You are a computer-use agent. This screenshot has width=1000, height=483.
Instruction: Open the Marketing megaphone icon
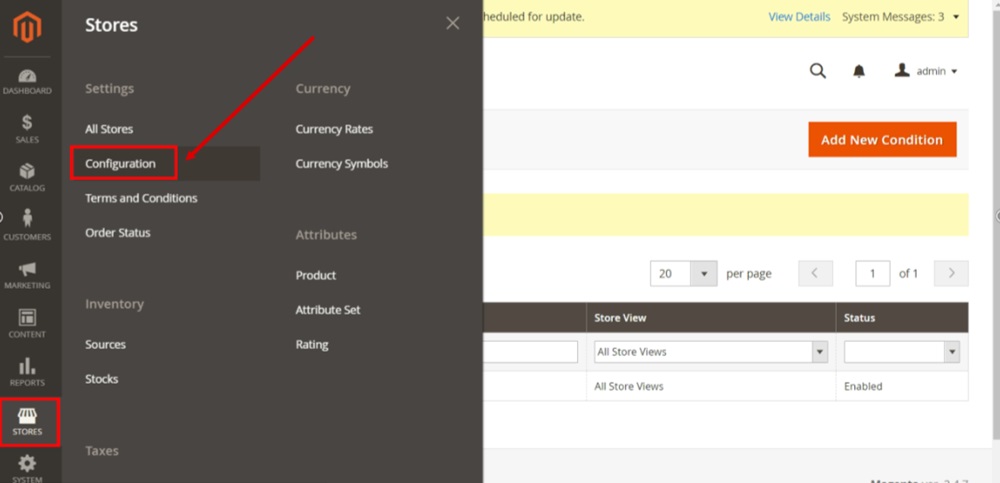point(27,274)
